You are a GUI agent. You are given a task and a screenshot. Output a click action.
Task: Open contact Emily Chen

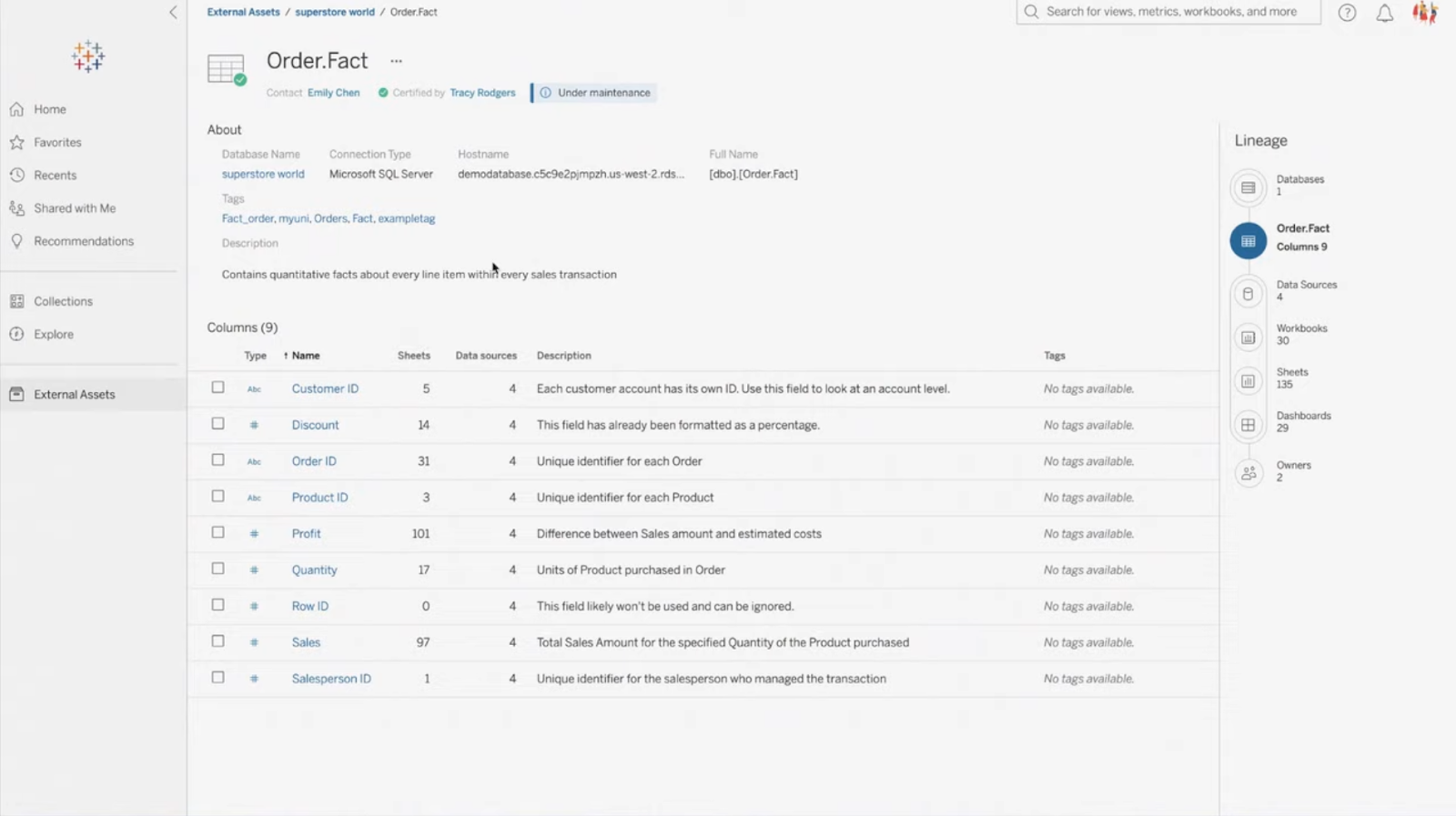point(333,93)
